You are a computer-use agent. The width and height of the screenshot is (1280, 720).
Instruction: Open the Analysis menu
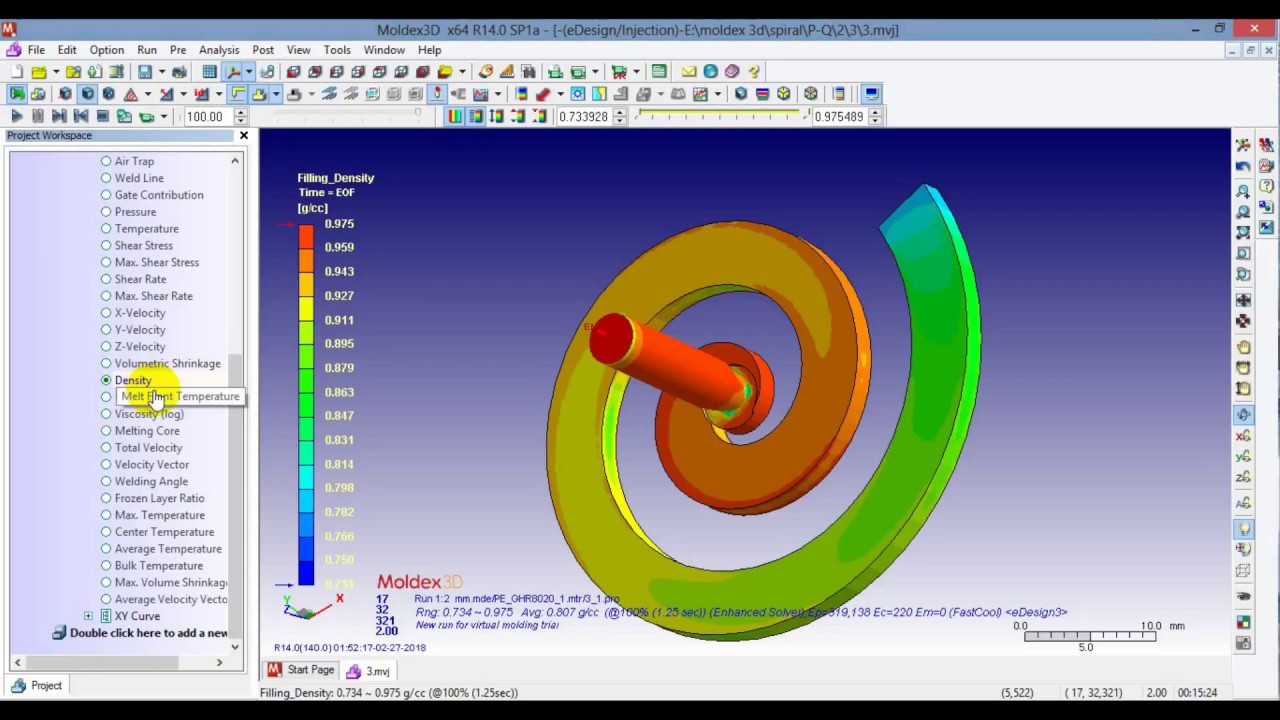[219, 50]
